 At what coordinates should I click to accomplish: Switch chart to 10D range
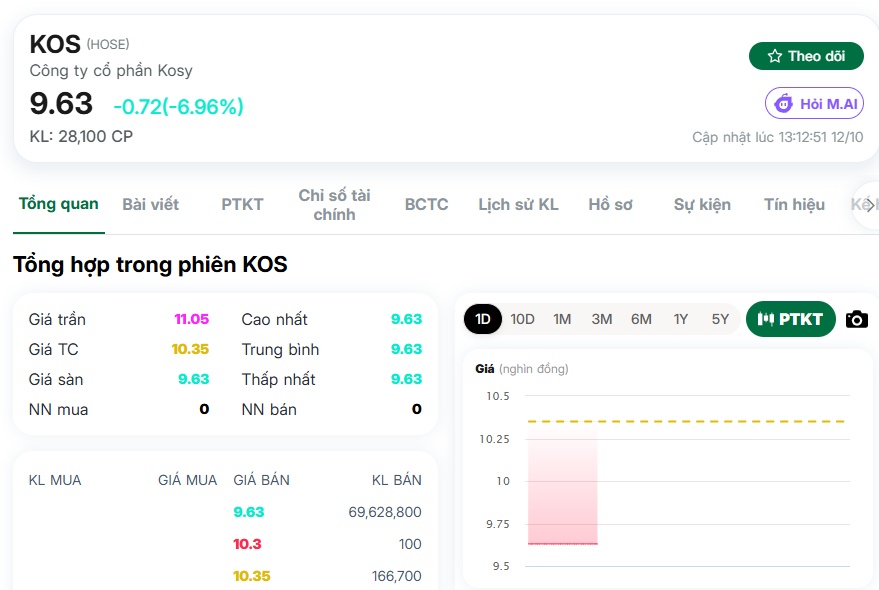(522, 319)
